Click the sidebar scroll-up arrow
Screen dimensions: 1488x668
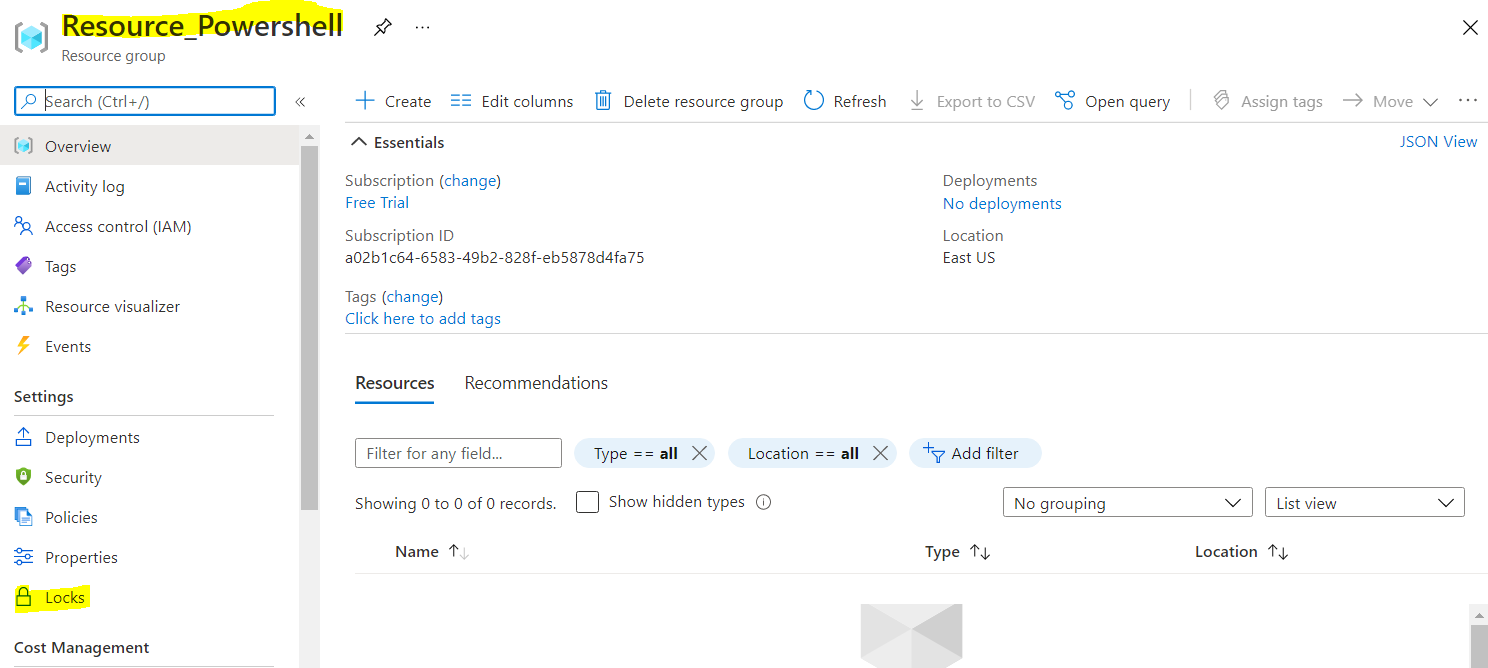pyautogui.click(x=309, y=135)
